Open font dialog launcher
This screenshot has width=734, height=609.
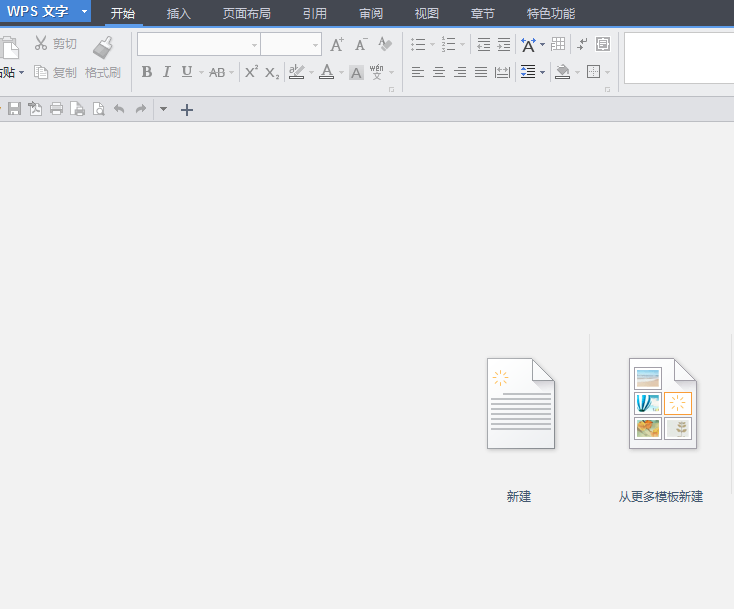click(x=391, y=89)
